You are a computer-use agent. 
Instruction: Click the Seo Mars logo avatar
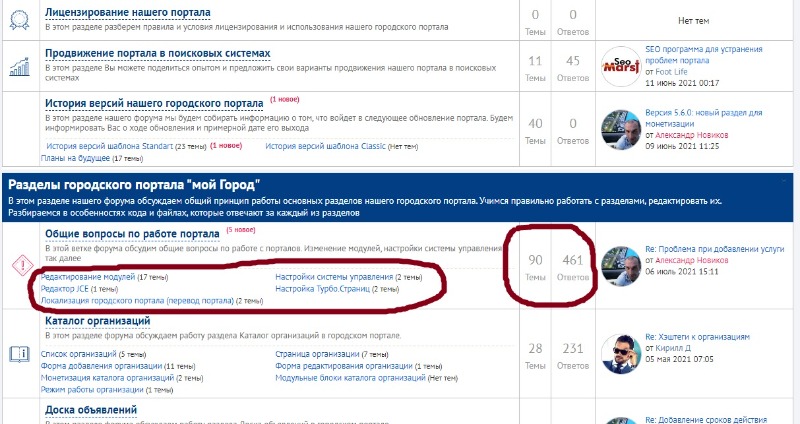tap(620, 66)
